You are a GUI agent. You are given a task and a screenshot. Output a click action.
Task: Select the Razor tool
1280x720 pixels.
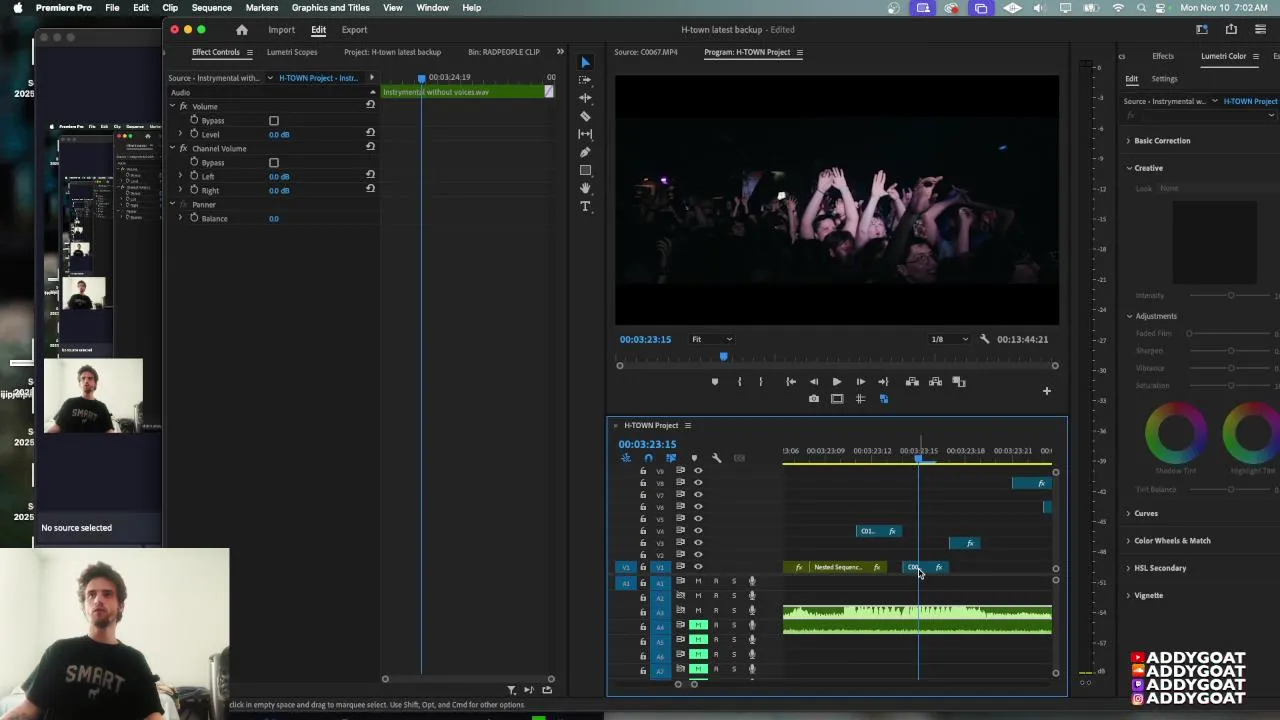(x=586, y=116)
